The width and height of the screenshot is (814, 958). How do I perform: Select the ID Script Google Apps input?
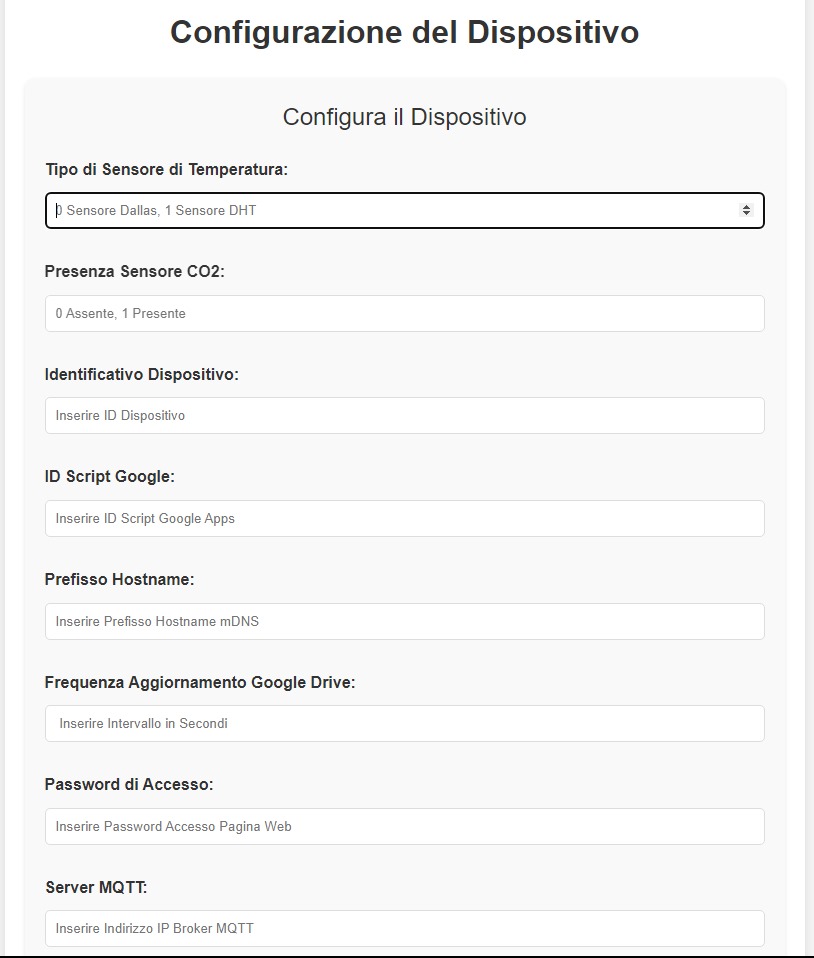click(404, 518)
